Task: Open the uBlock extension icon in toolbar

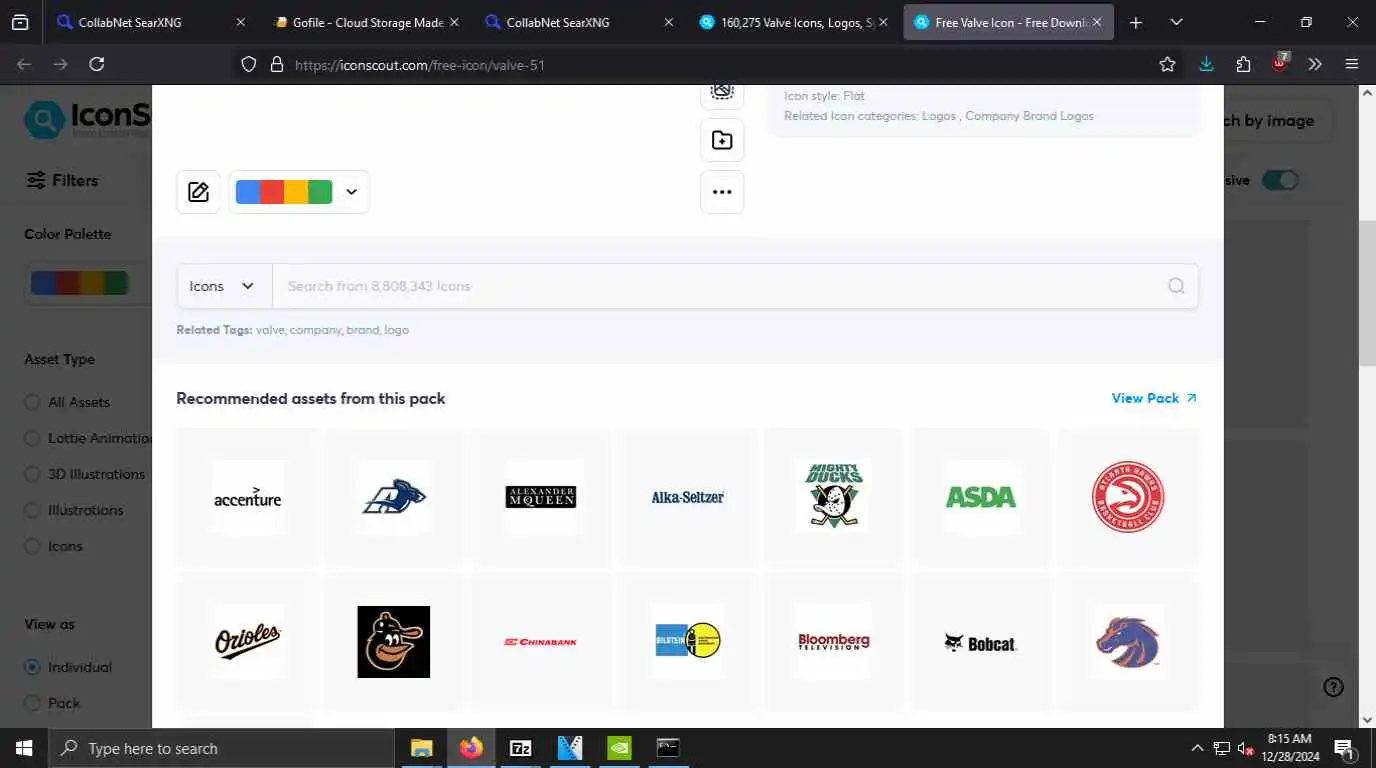Action: pos(1279,63)
